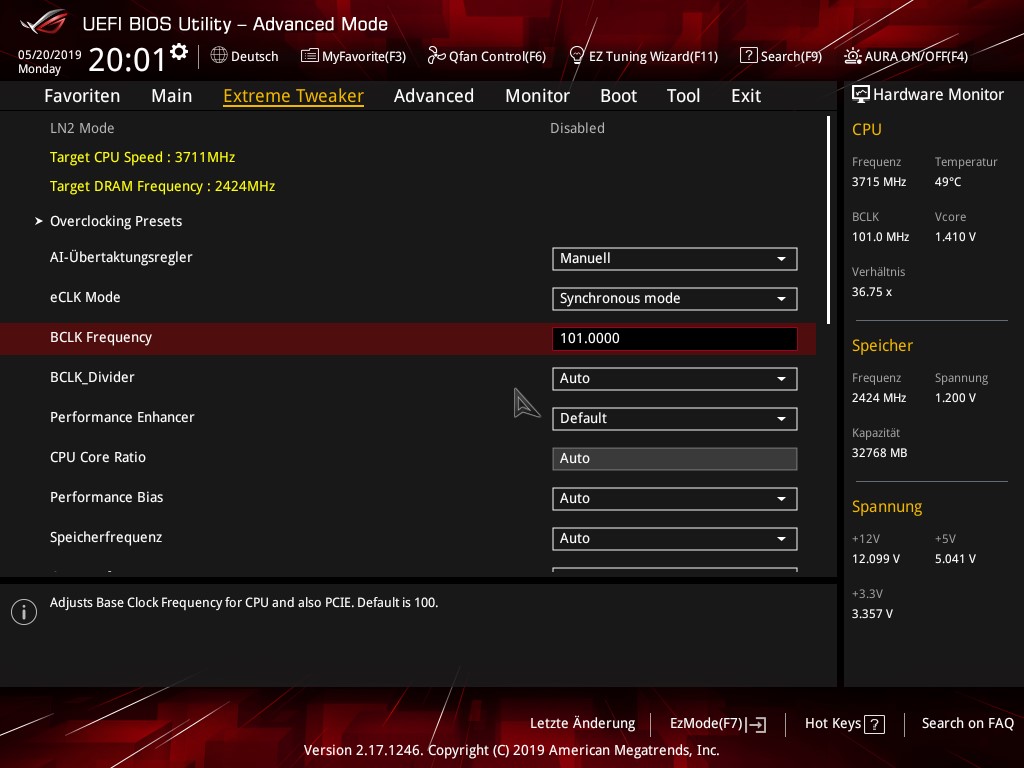Click the language globe icon

[219, 56]
